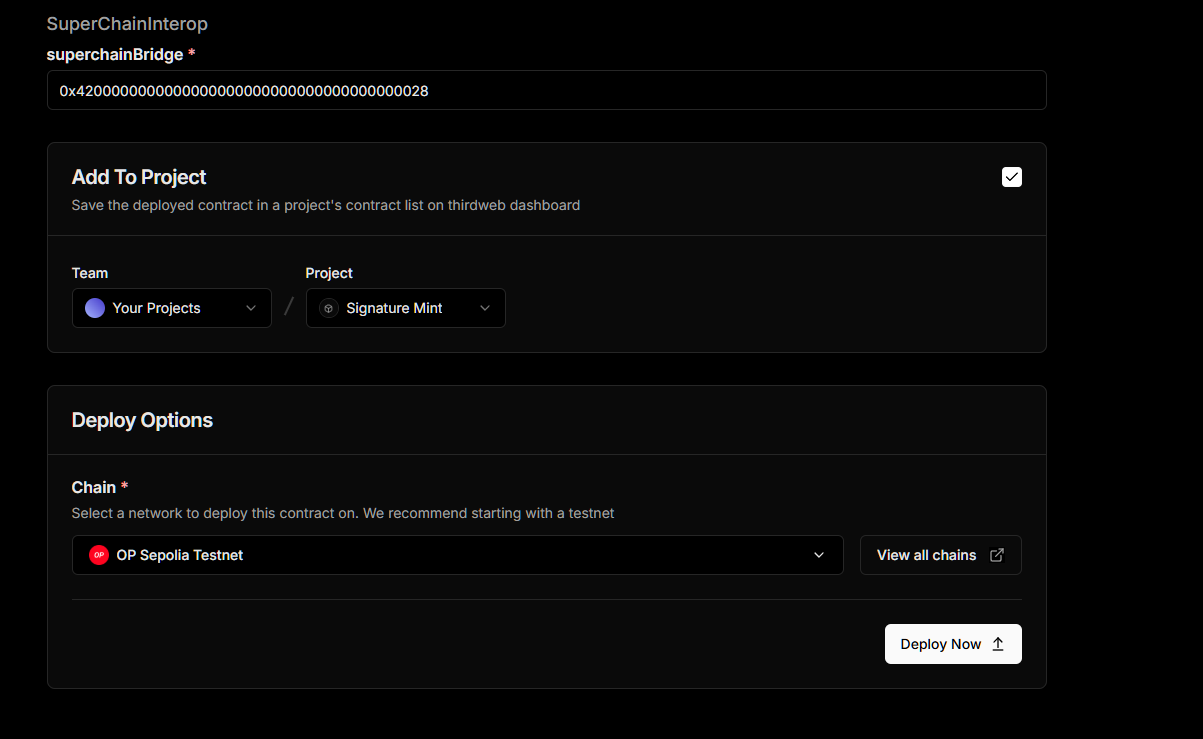Click the red OP chain logo icon
Screen dimensions: 1203x739
(99, 555)
